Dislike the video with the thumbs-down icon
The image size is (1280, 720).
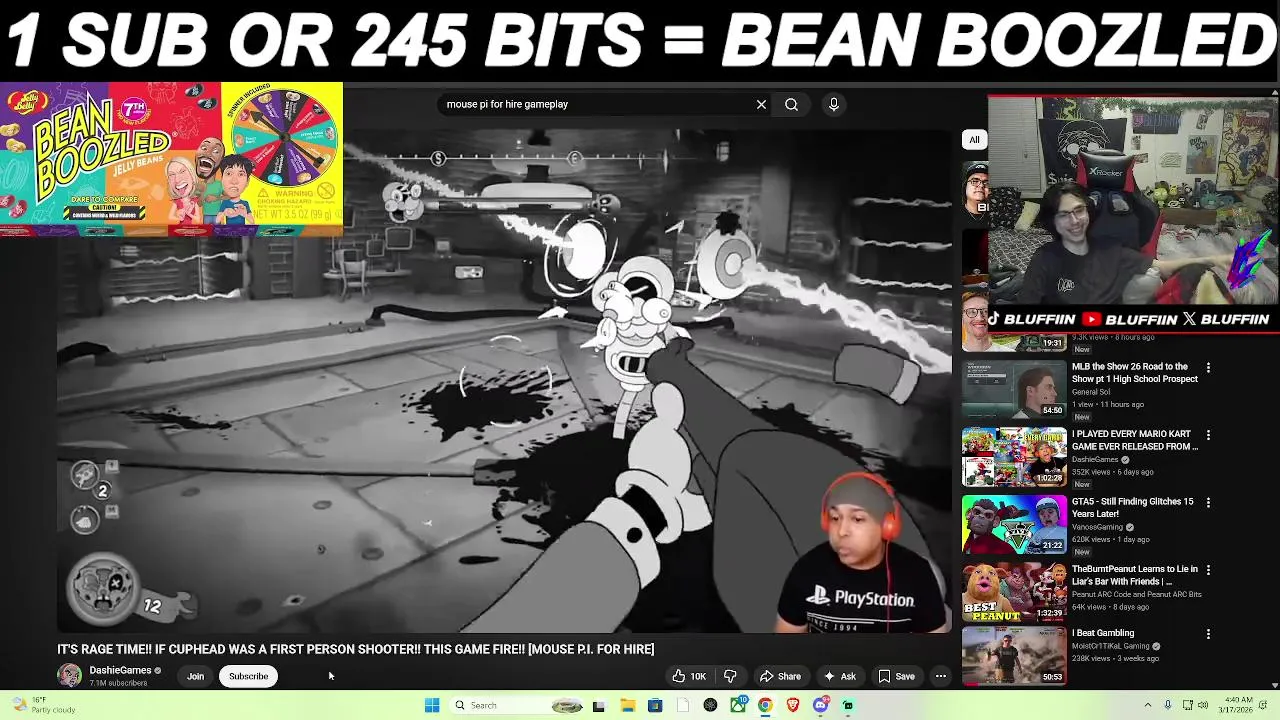(730, 676)
